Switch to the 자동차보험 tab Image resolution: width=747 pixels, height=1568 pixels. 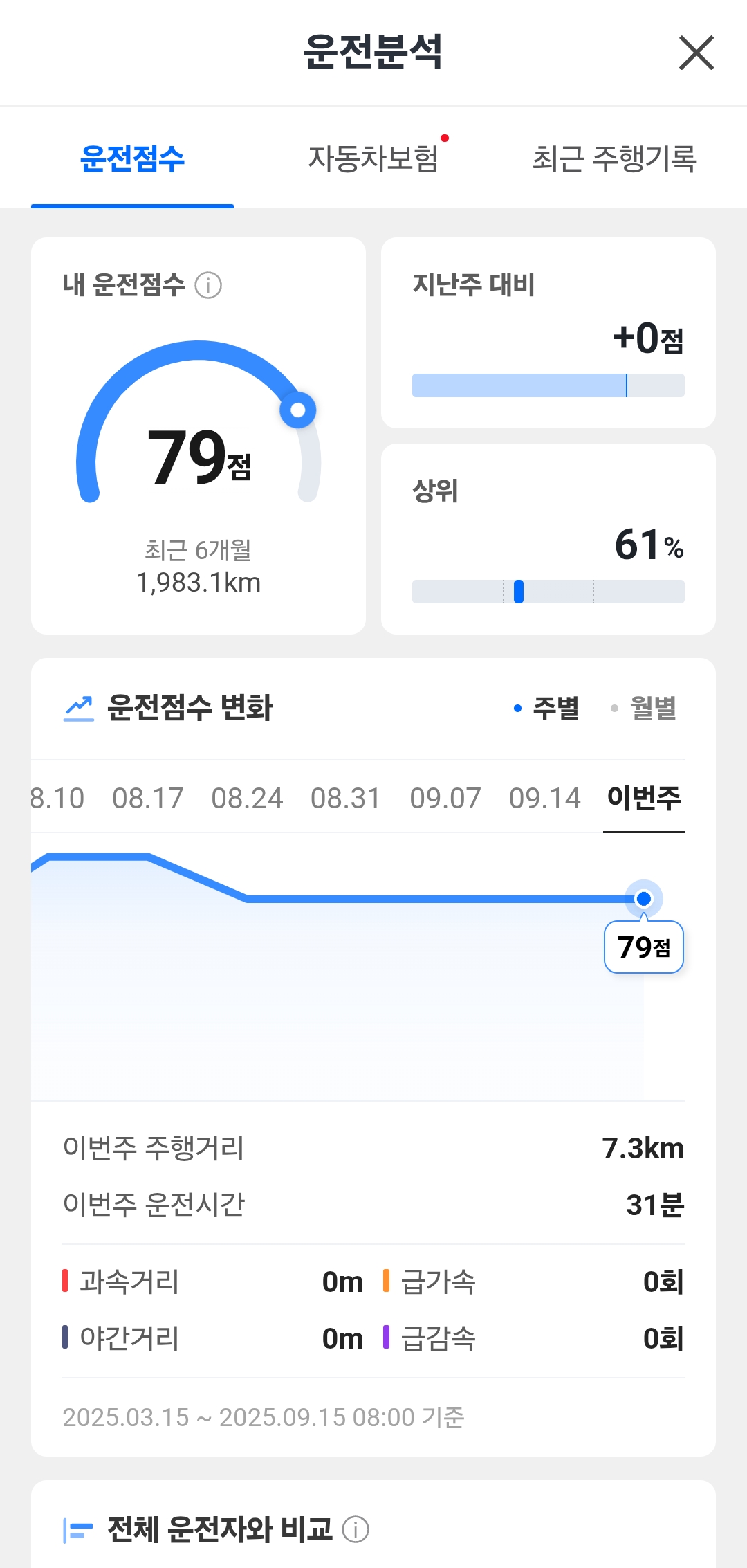pyautogui.click(x=373, y=158)
